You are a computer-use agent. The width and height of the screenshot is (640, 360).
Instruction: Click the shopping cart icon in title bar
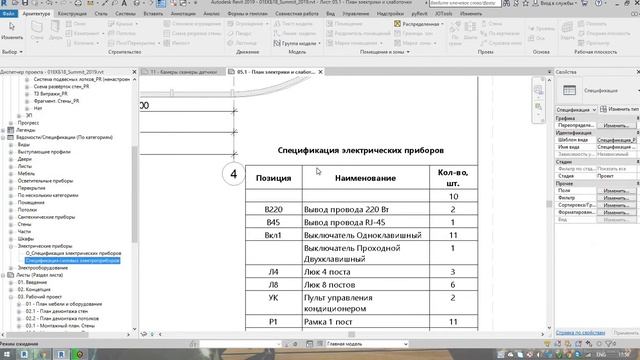coord(584,3)
